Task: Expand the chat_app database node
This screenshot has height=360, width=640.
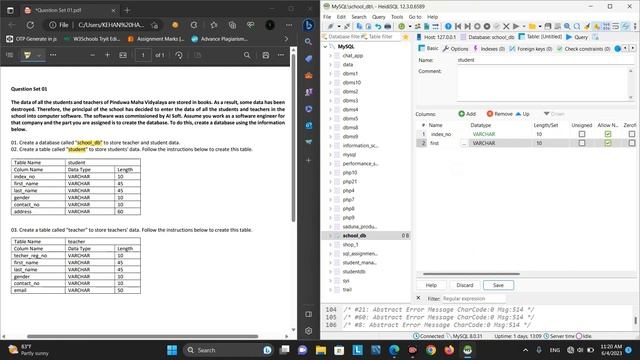Action: [330, 56]
